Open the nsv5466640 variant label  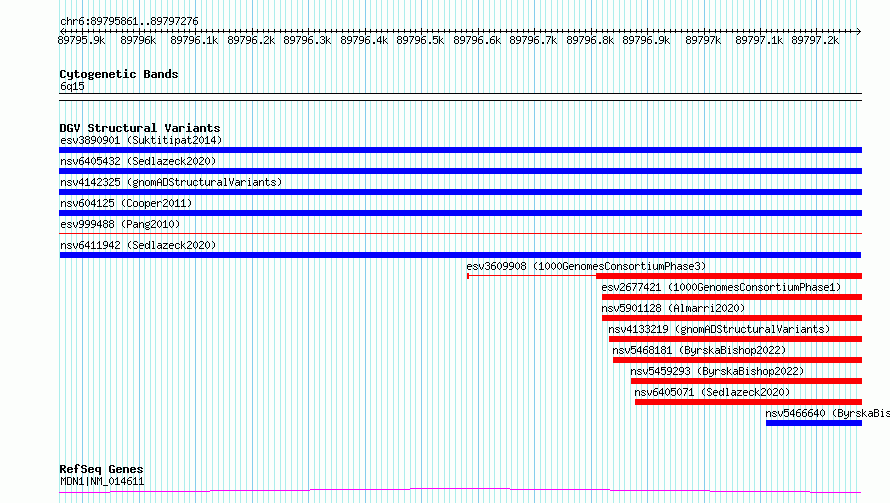(828, 413)
